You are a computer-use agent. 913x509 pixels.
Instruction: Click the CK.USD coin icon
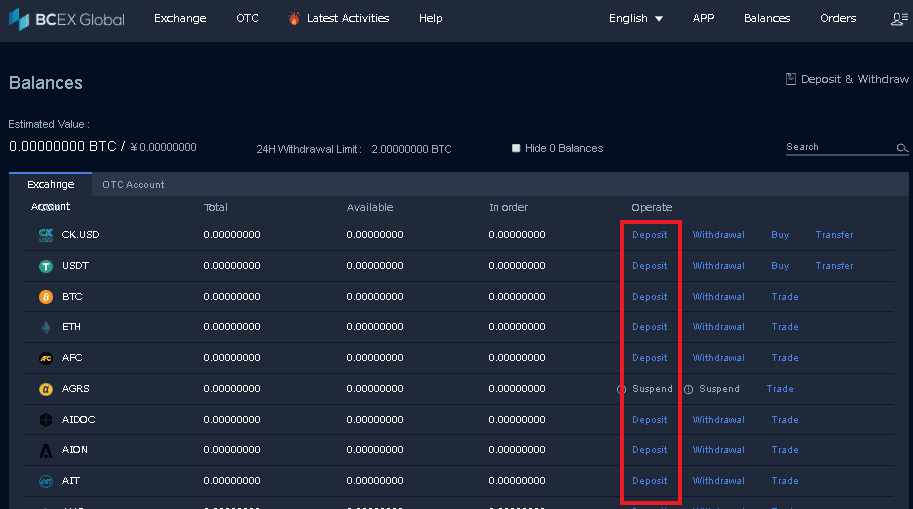[45, 235]
